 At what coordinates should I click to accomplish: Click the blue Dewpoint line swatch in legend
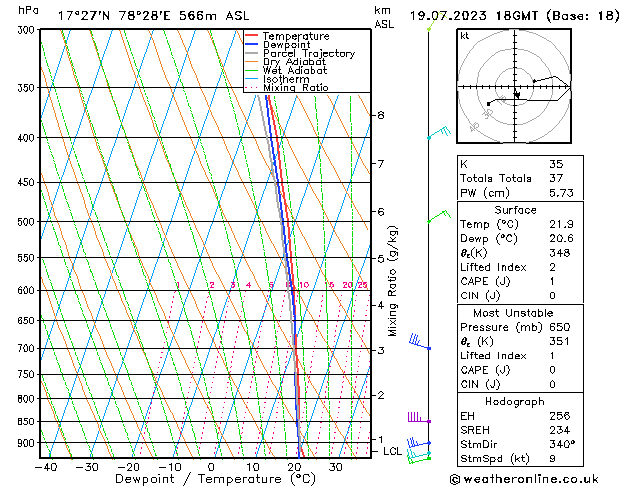(x=251, y=44)
